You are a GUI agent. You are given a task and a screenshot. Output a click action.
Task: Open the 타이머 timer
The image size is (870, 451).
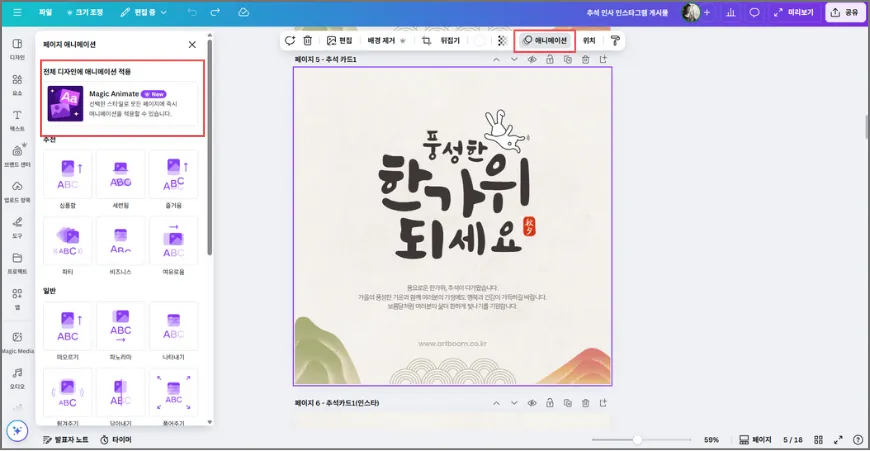pos(116,439)
